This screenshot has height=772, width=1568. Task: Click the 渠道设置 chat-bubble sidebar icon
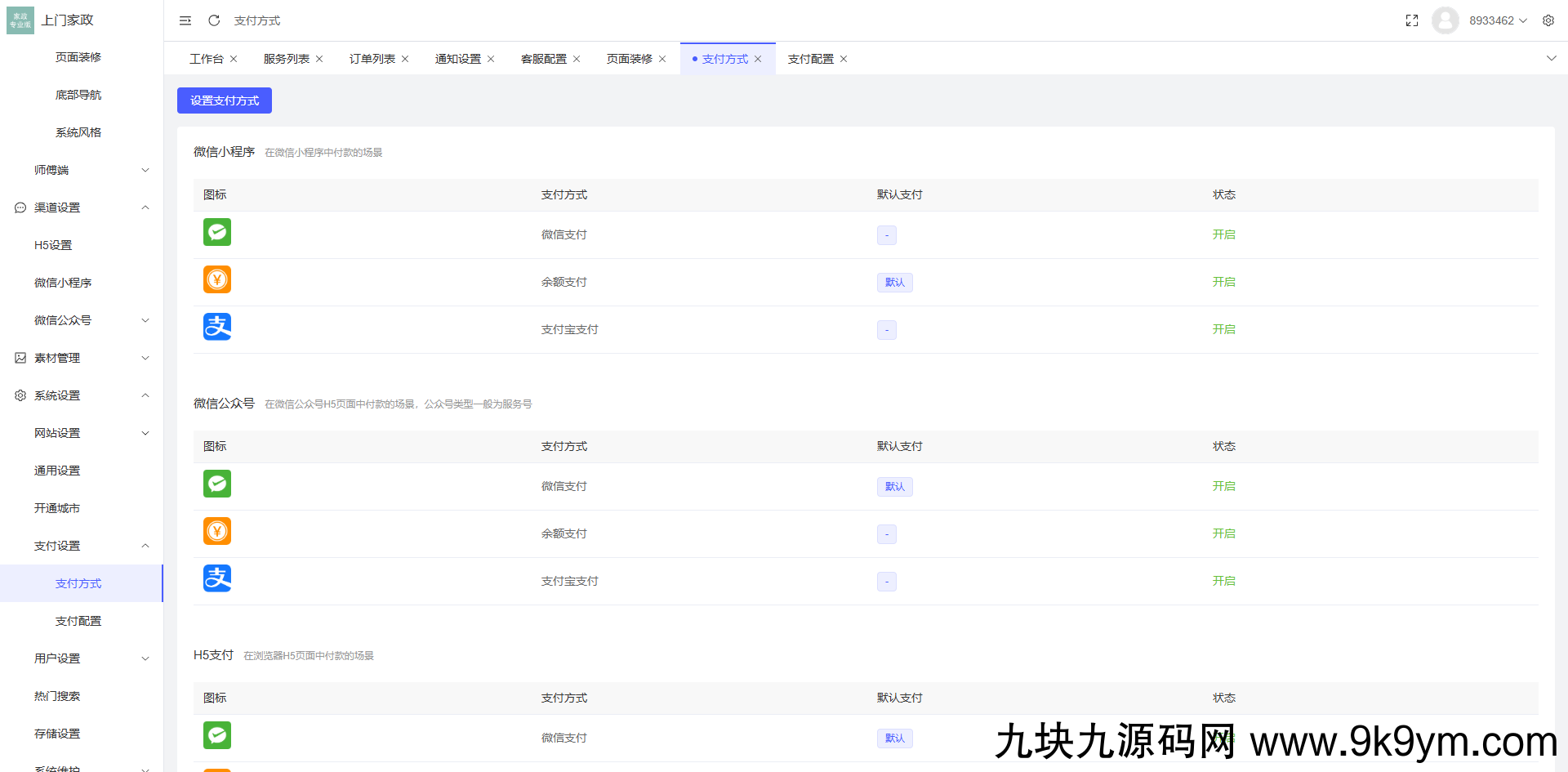[x=20, y=208]
